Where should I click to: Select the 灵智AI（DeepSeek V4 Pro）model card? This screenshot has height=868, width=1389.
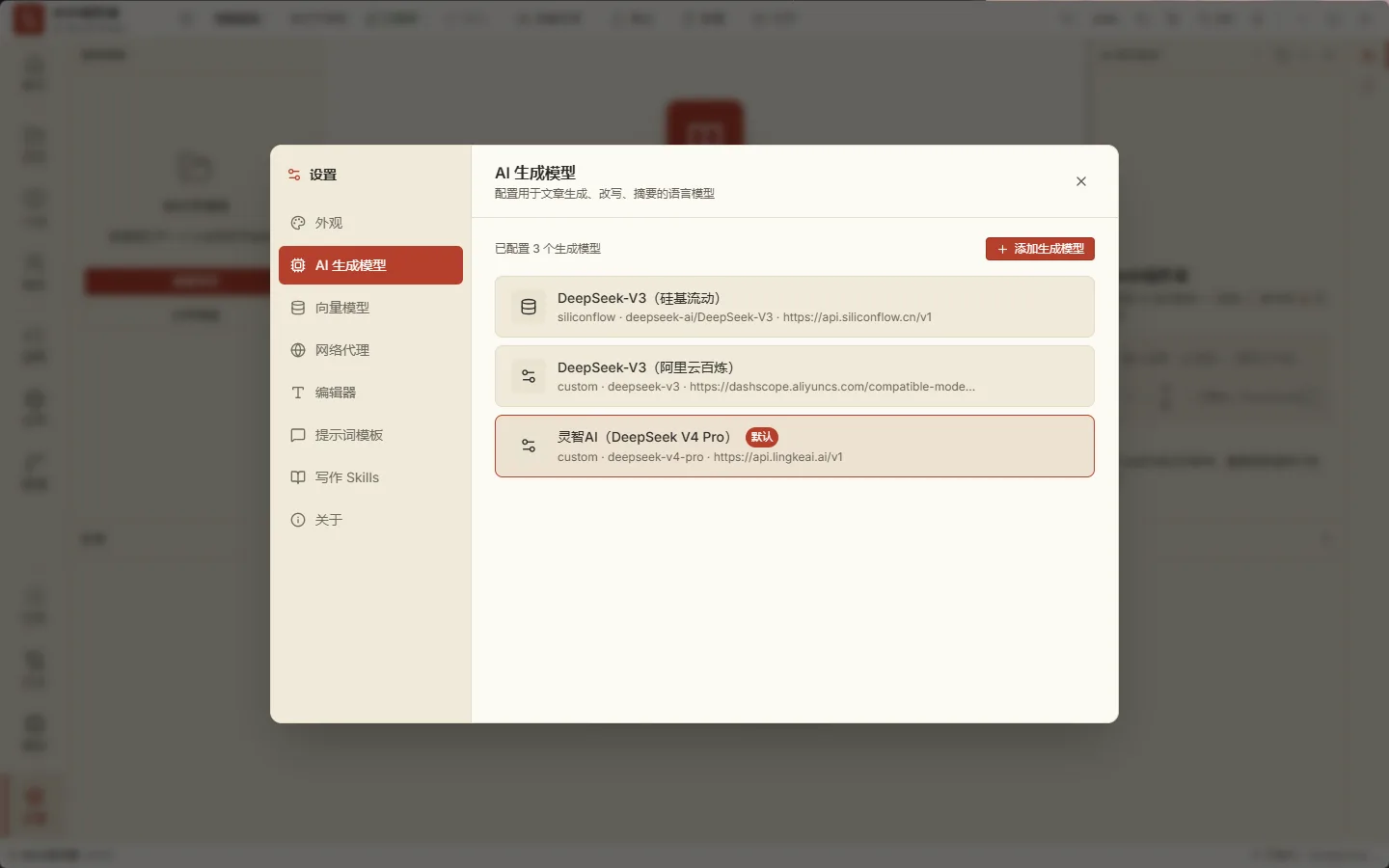(x=795, y=446)
